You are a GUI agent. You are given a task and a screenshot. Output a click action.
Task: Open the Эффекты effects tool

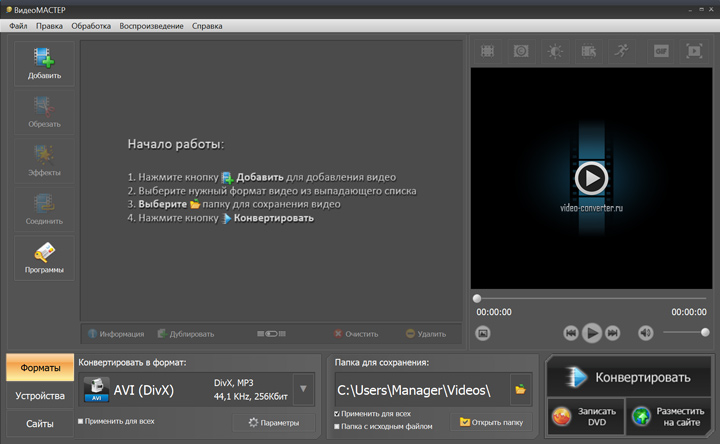[44, 161]
